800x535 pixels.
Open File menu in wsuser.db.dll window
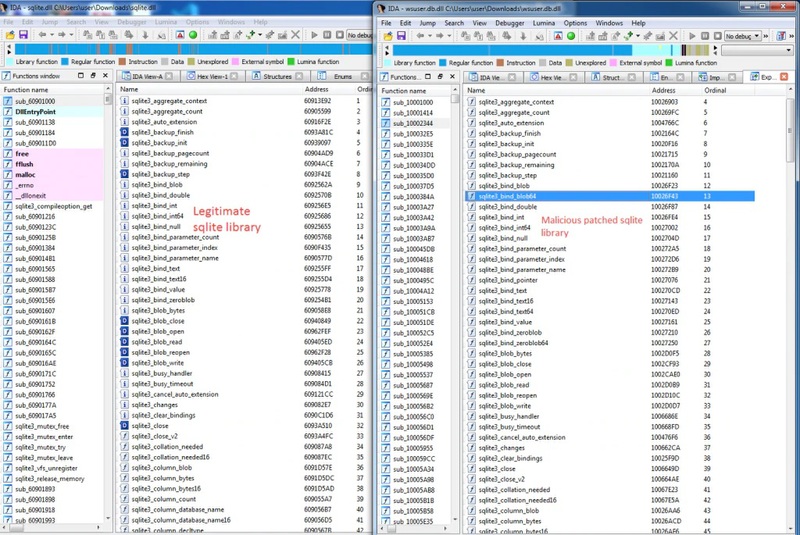pos(386,23)
